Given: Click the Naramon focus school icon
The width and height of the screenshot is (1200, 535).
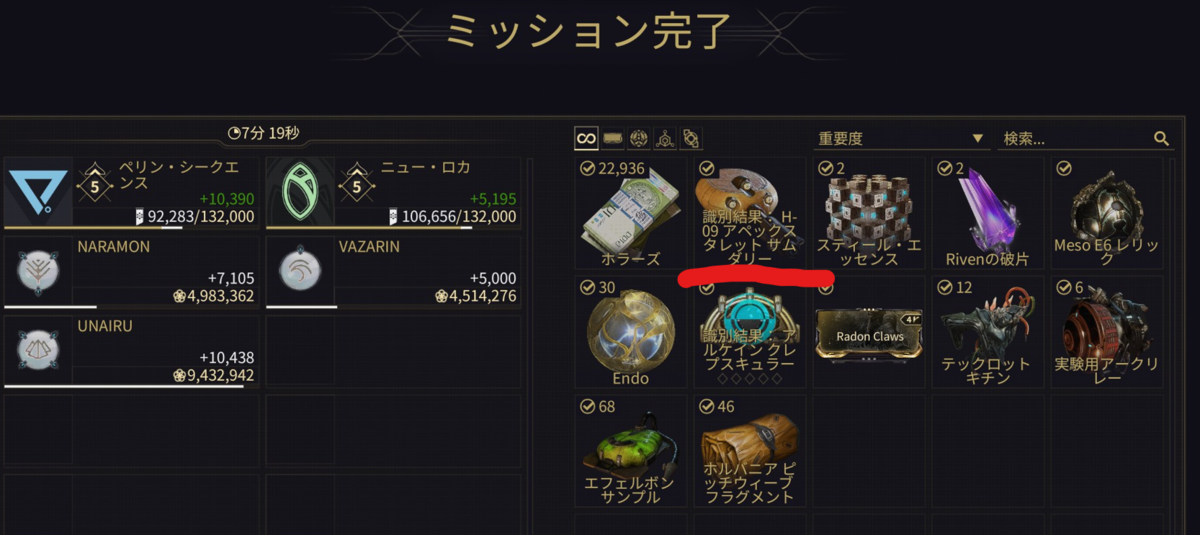Looking at the screenshot, I should pos(36,270).
